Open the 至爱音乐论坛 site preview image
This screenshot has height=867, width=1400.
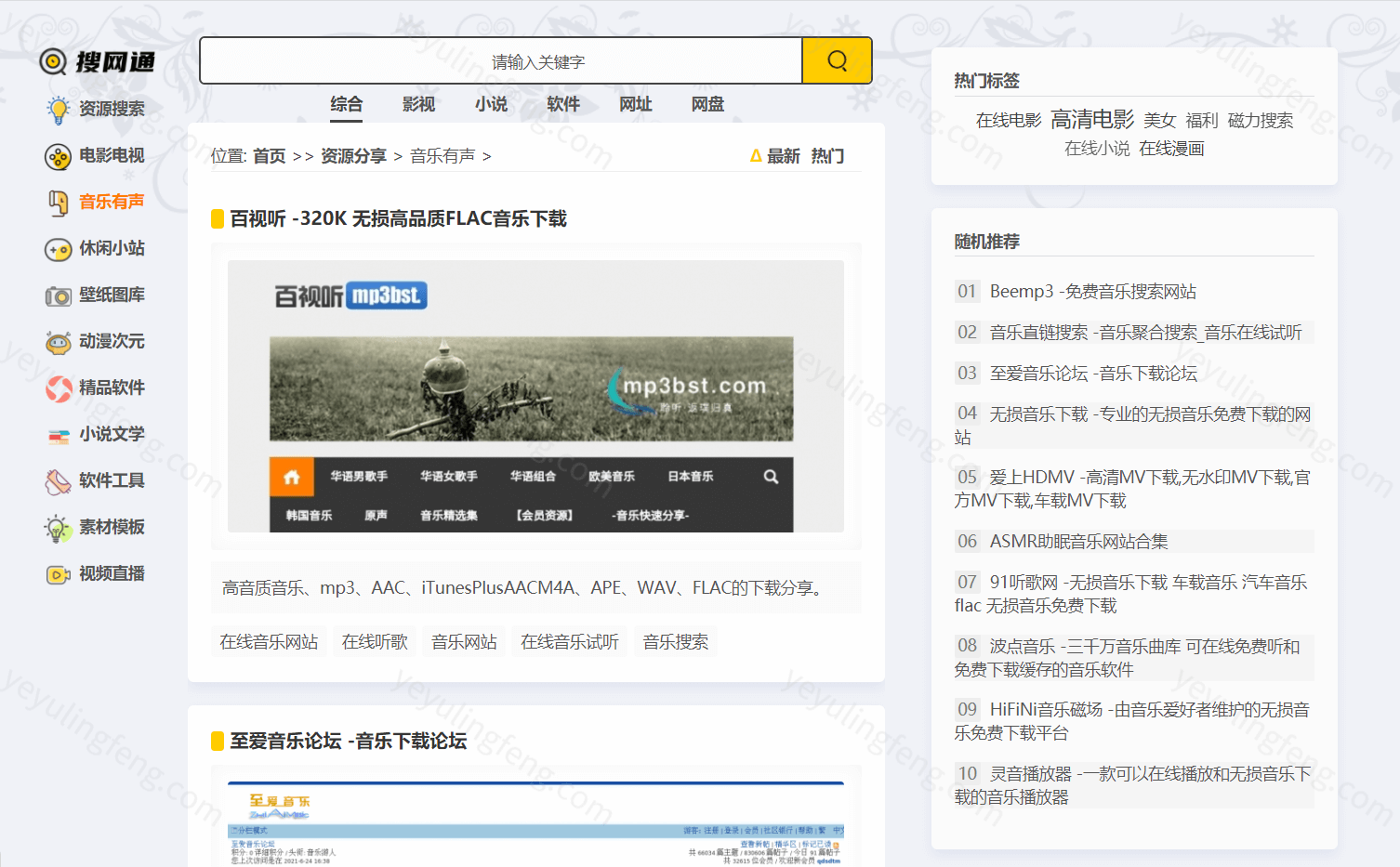click(535, 824)
